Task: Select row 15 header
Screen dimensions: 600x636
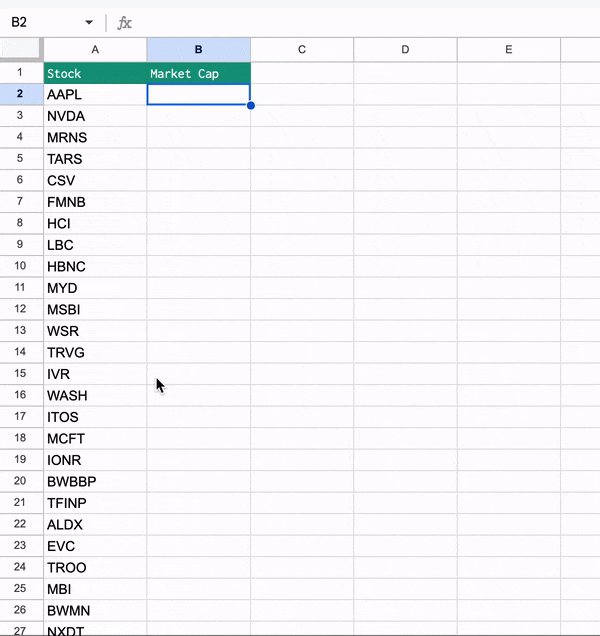Action: coord(20,374)
